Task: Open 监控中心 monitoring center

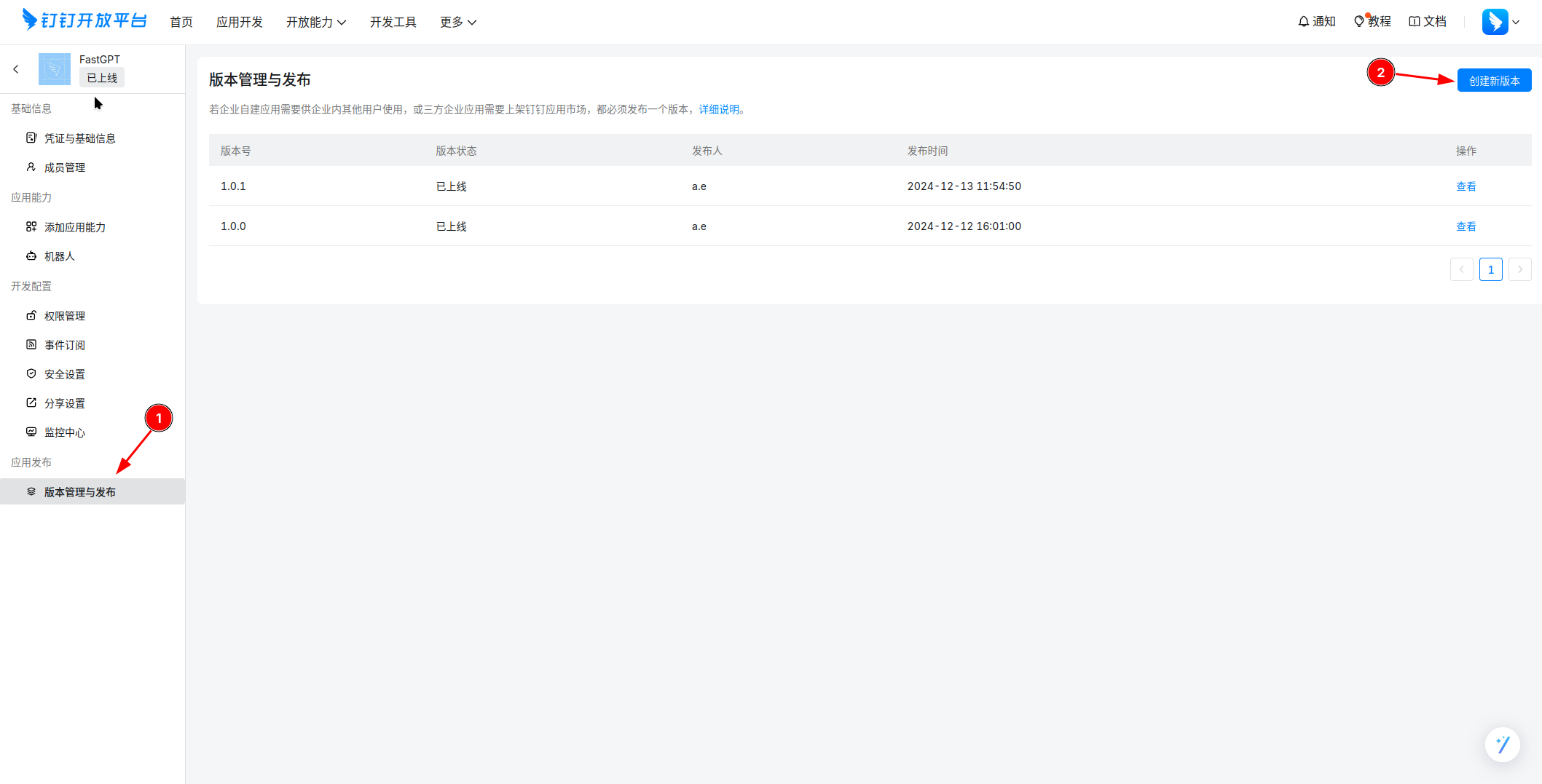Action: pyautogui.click(x=64, y=432)
